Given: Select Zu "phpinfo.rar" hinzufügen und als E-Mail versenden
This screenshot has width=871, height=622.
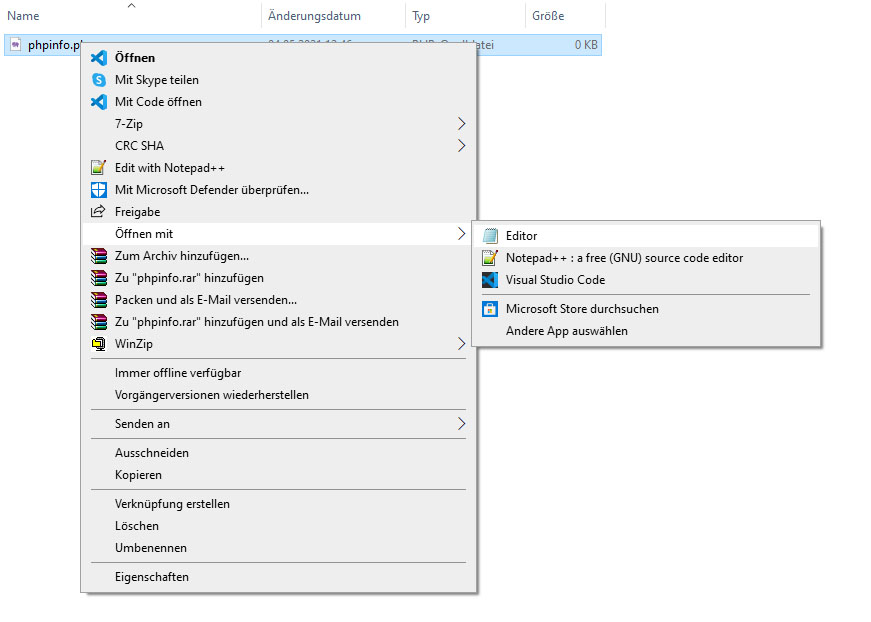Looking at the screenshot, I should tap(278, 322).
